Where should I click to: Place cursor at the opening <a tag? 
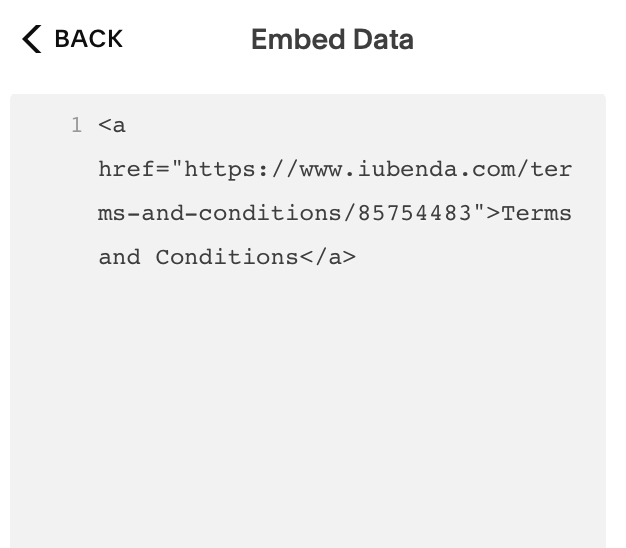(112, 126)
